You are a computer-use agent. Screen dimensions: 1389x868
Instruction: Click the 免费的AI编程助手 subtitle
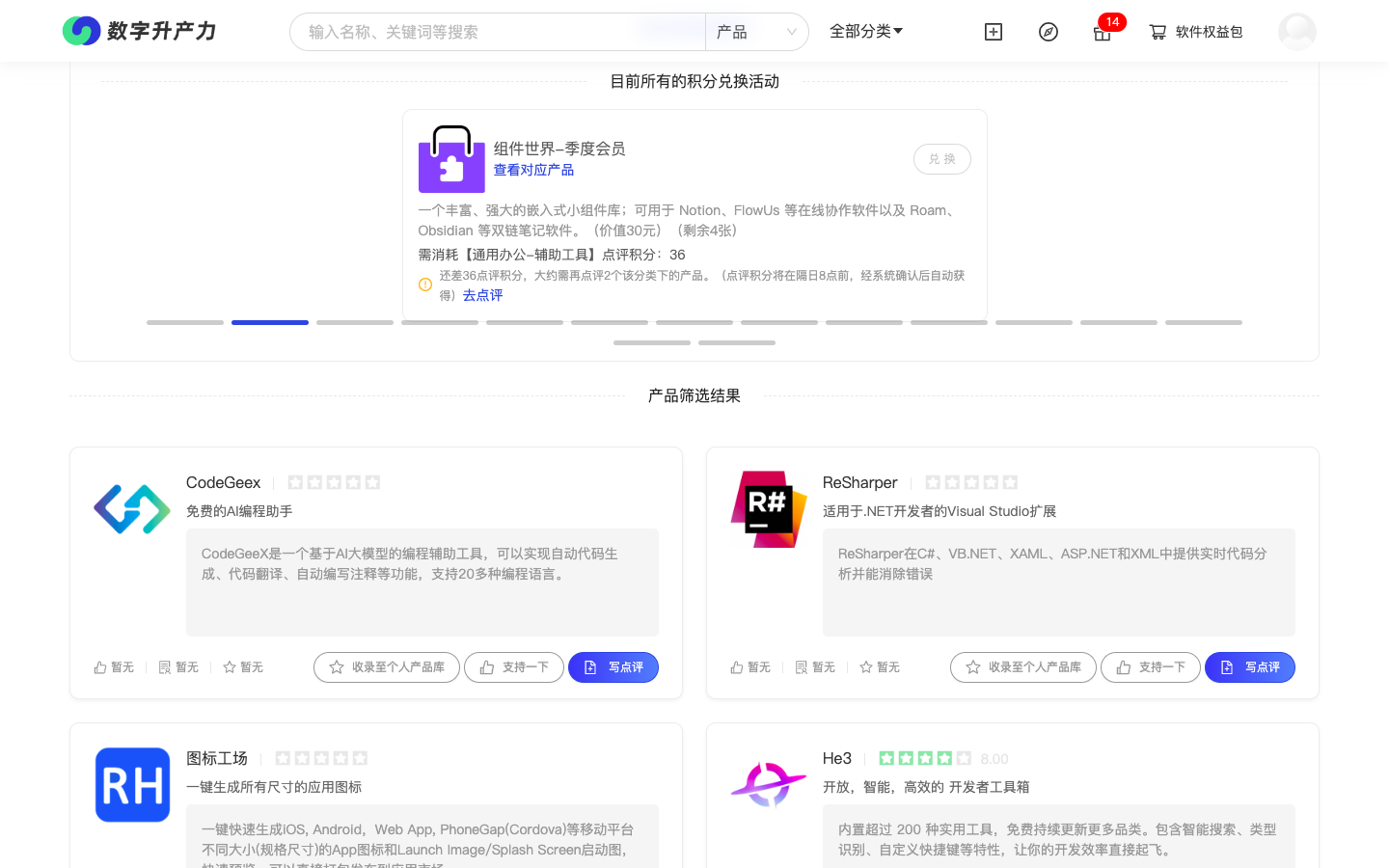pyautogui.click(x=239, y=511)
